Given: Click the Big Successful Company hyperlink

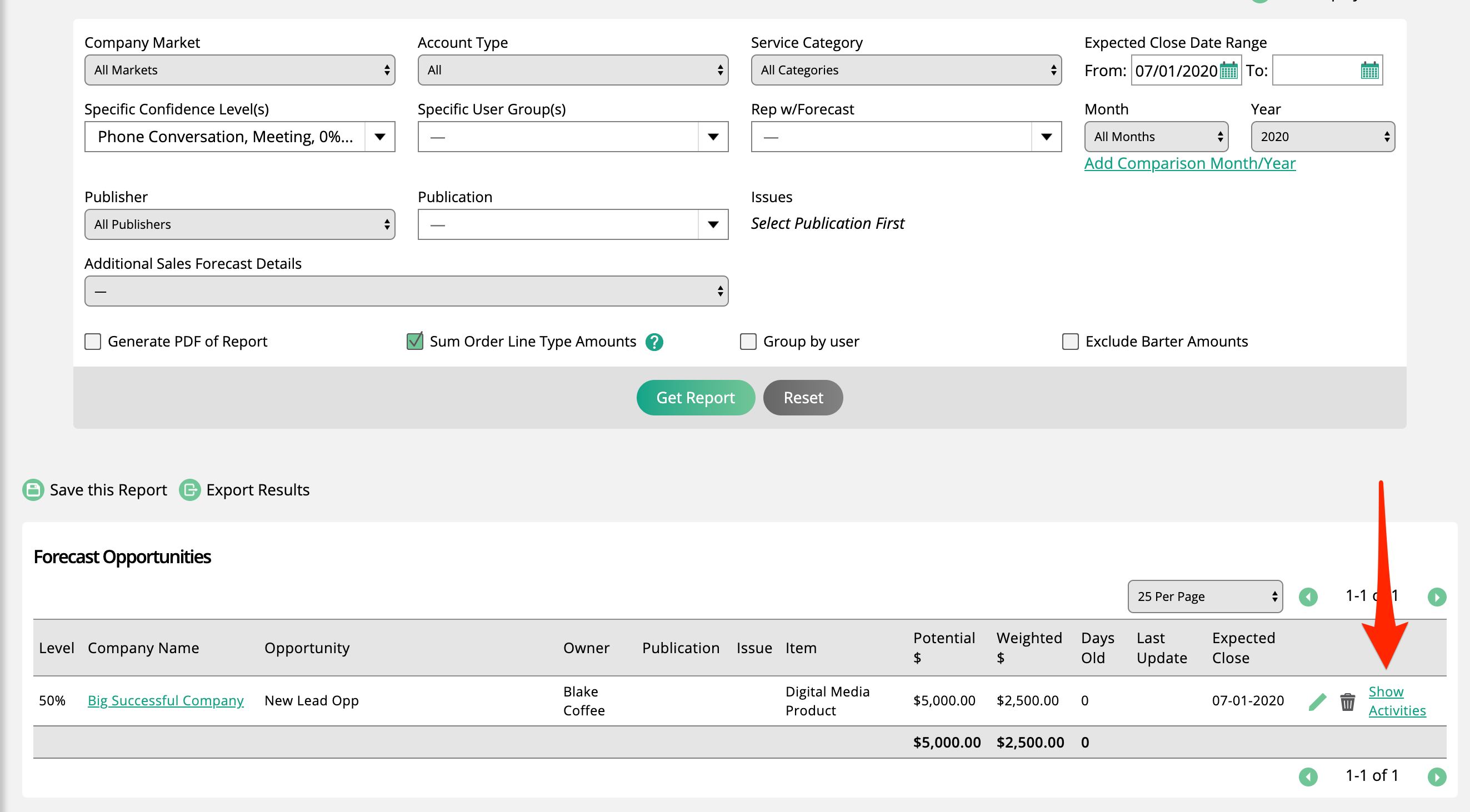Looking at the screenshot, I should tap(165, 700).
